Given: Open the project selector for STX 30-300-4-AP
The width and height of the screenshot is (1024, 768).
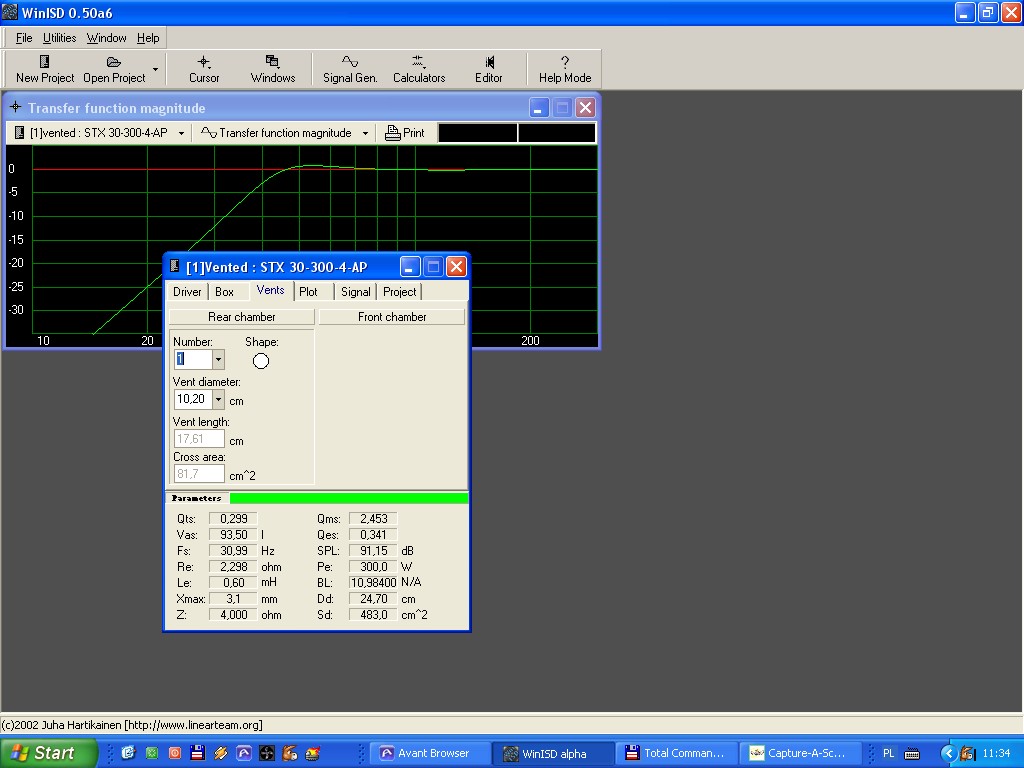Looking at the screenshot, I should click(x=99, y=133).
